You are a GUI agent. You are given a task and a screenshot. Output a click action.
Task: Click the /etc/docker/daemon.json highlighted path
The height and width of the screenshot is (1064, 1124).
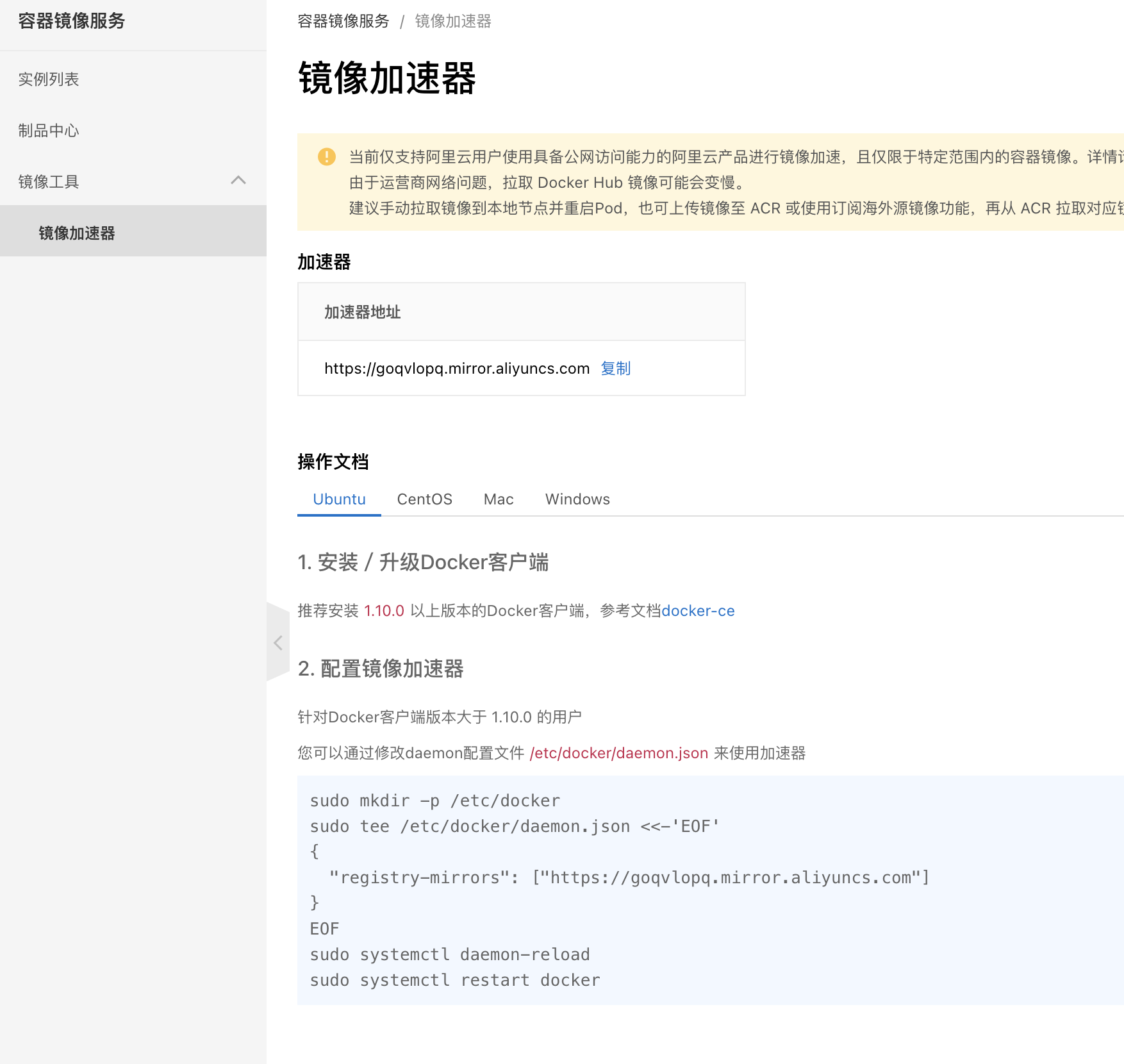click(x=618, y=753)
